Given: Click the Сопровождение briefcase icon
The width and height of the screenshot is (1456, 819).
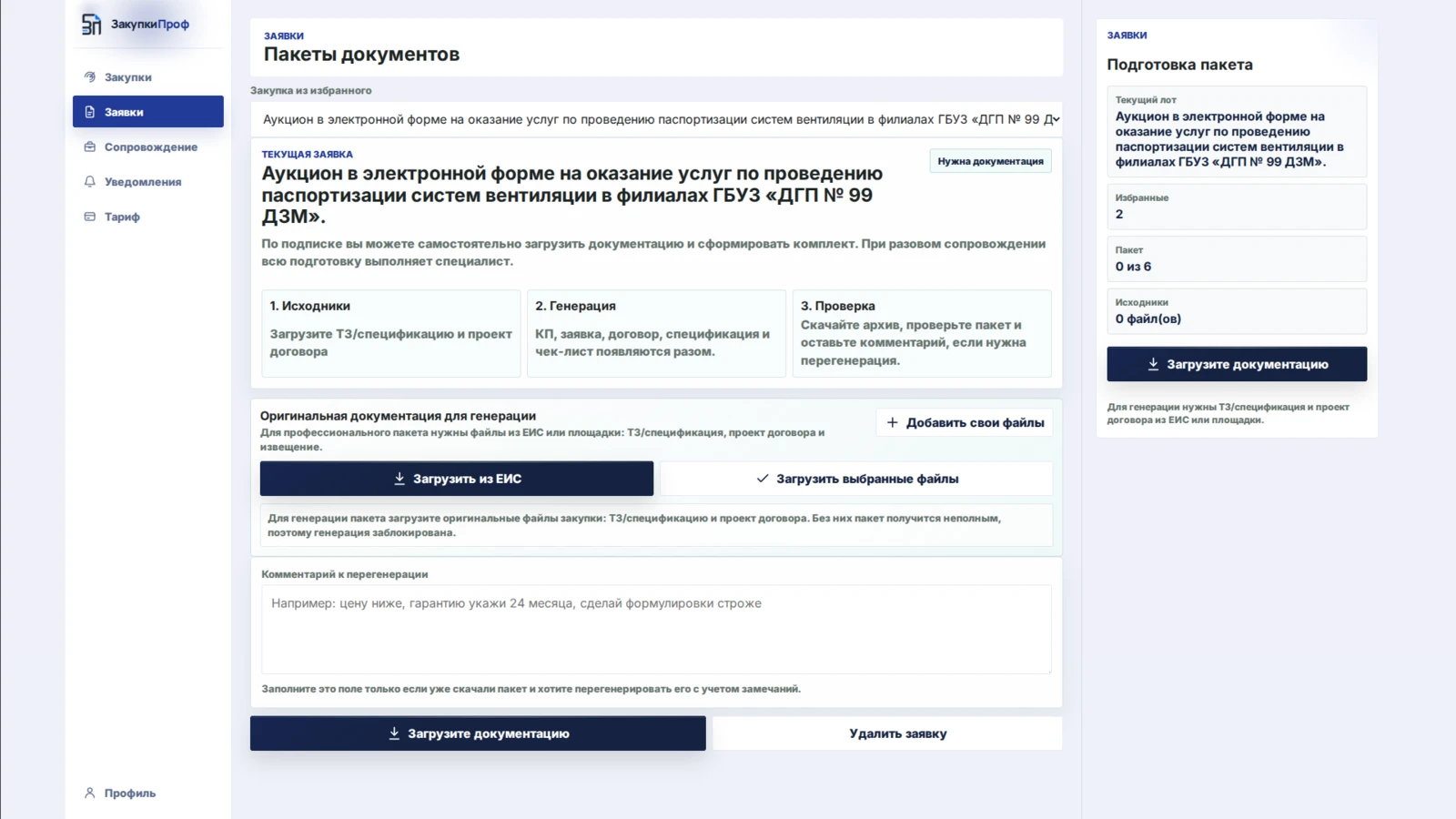Looking at the screenshot, I should [x=89, y=147].
